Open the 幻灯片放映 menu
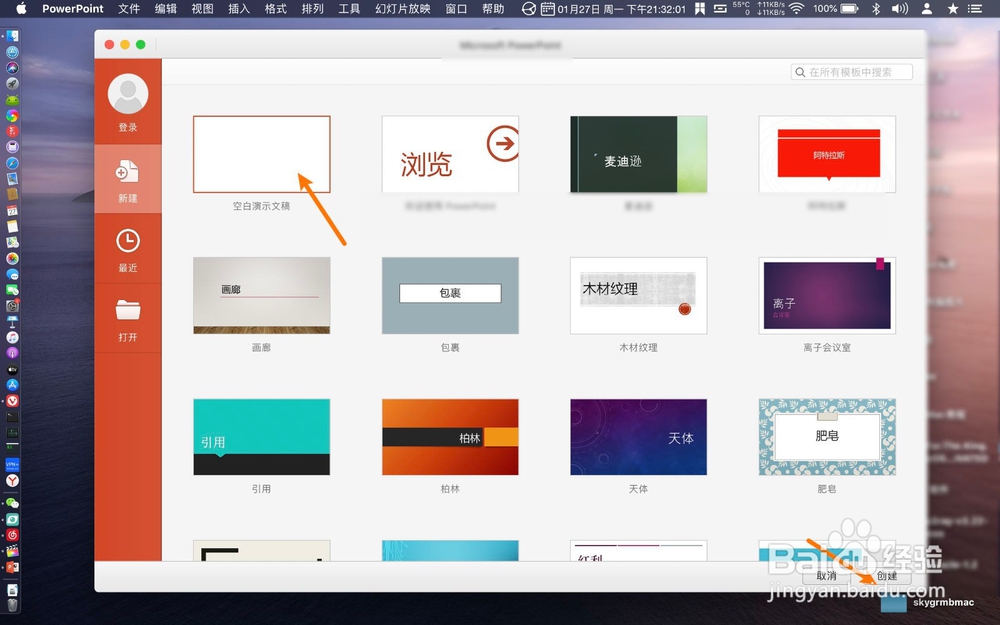 pos(403,8)
